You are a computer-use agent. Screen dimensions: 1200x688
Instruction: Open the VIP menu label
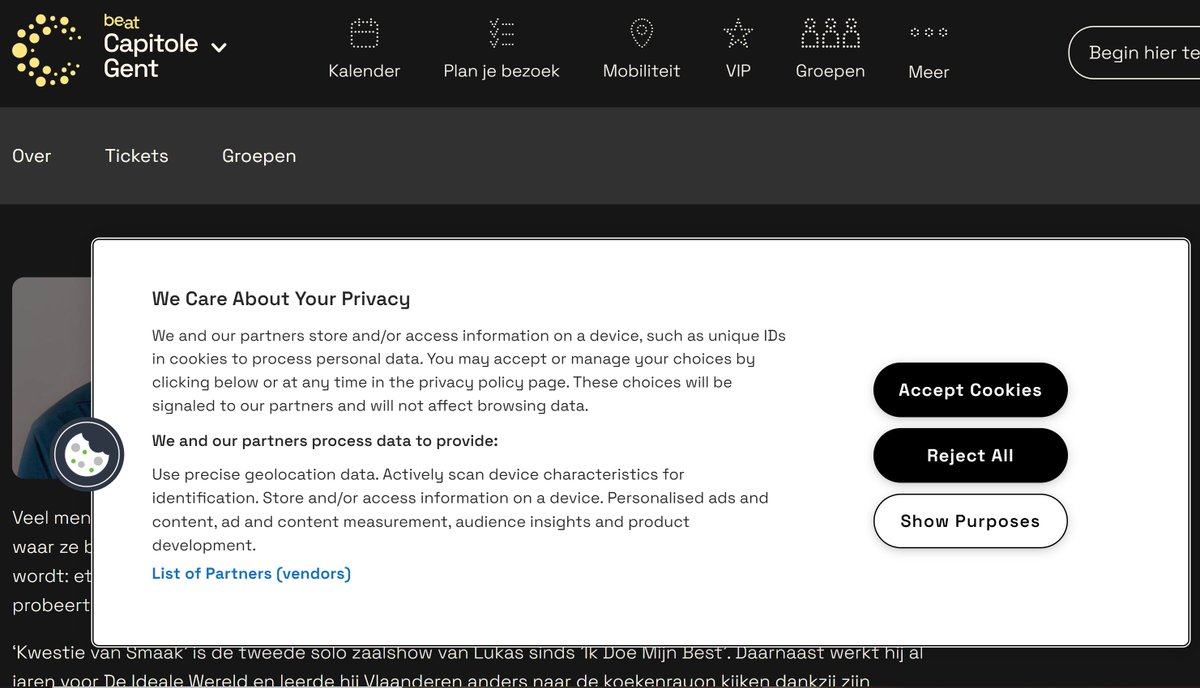738,71
